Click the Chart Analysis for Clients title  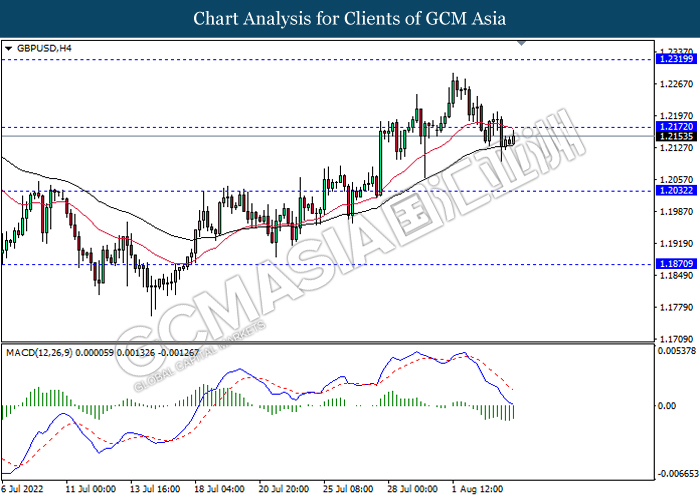(350, 19)
